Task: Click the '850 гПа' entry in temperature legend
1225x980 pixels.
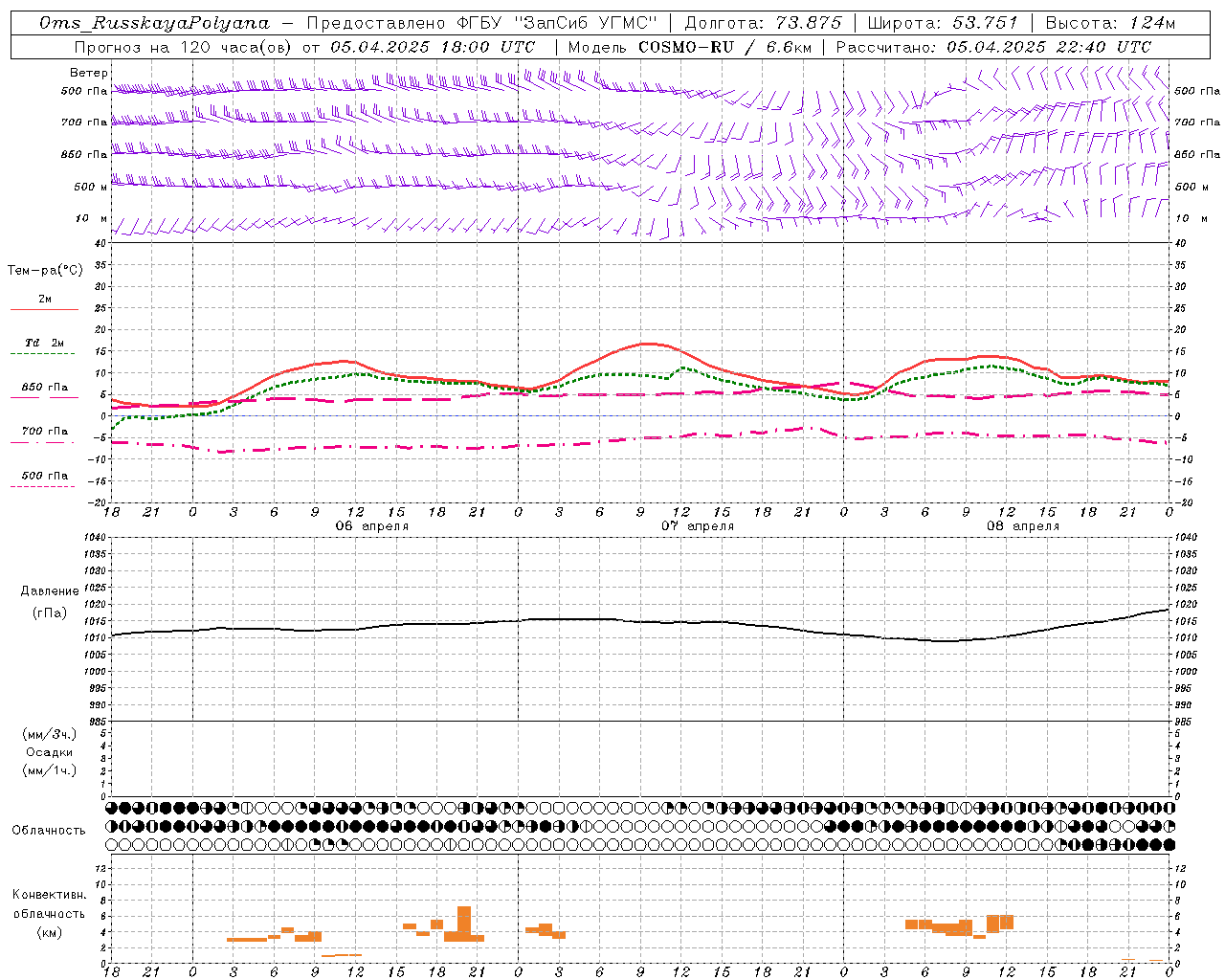Action: [45, 387]
